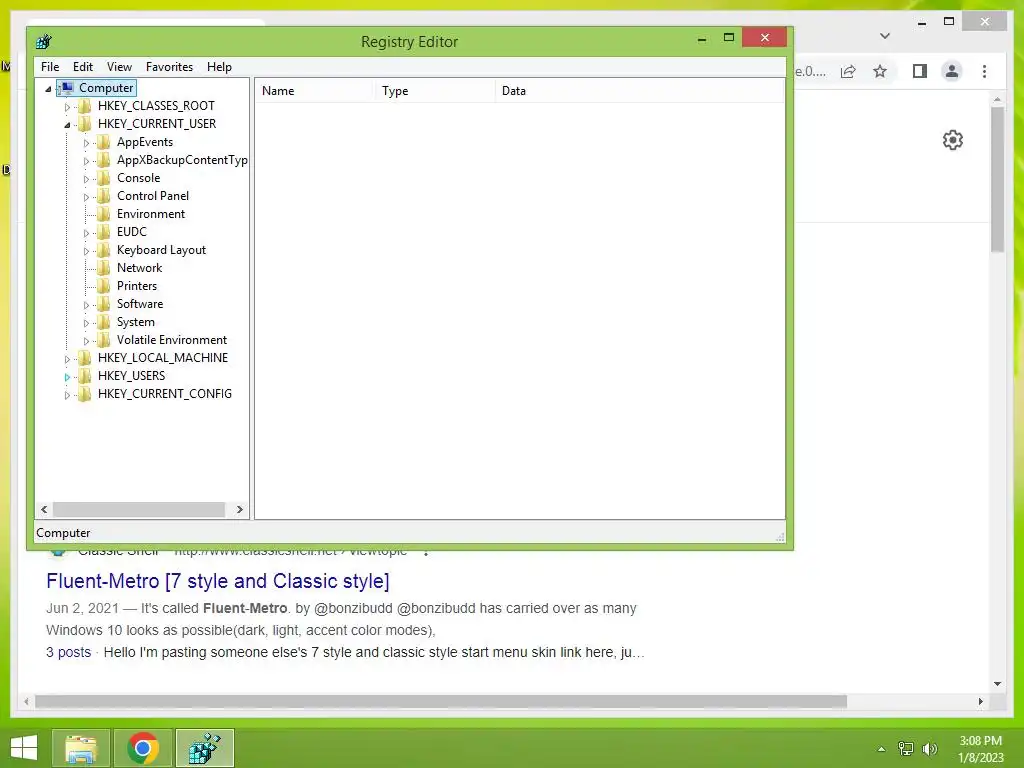Click the Data column header
The height and width of the screenshot is (768, 1024).
(x=639, y=91)
